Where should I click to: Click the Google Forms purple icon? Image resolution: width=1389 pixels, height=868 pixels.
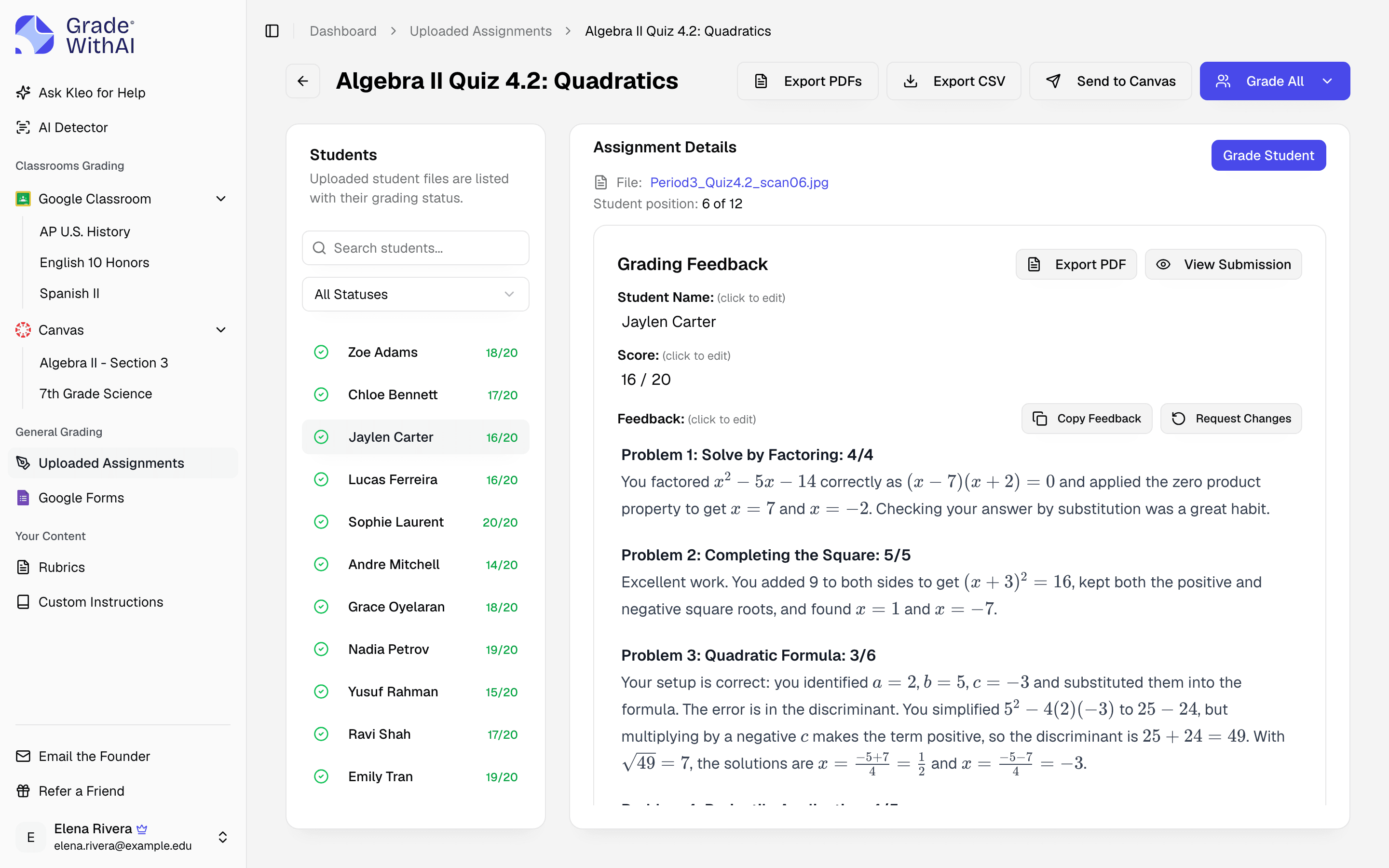point(23,498)
